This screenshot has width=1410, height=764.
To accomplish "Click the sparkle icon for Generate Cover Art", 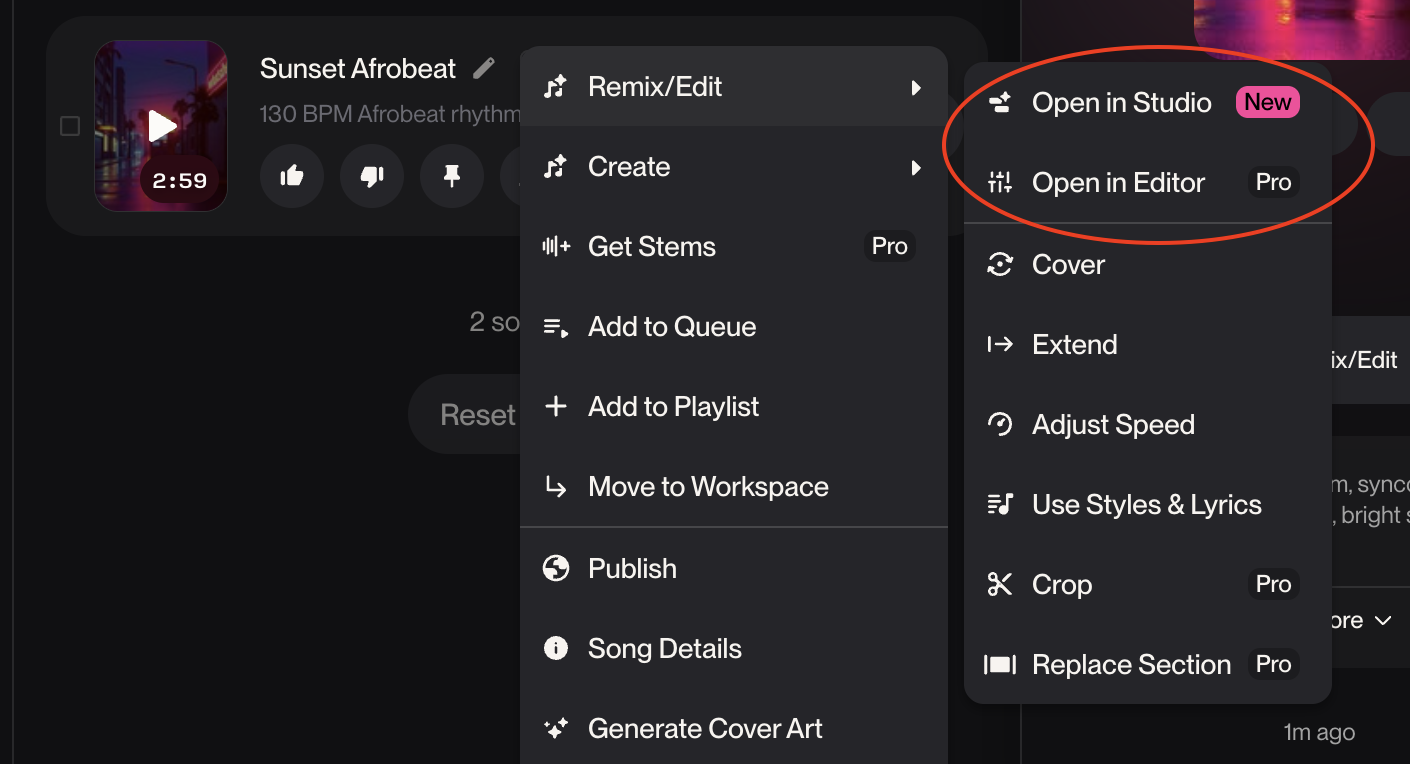I will 556,728.
